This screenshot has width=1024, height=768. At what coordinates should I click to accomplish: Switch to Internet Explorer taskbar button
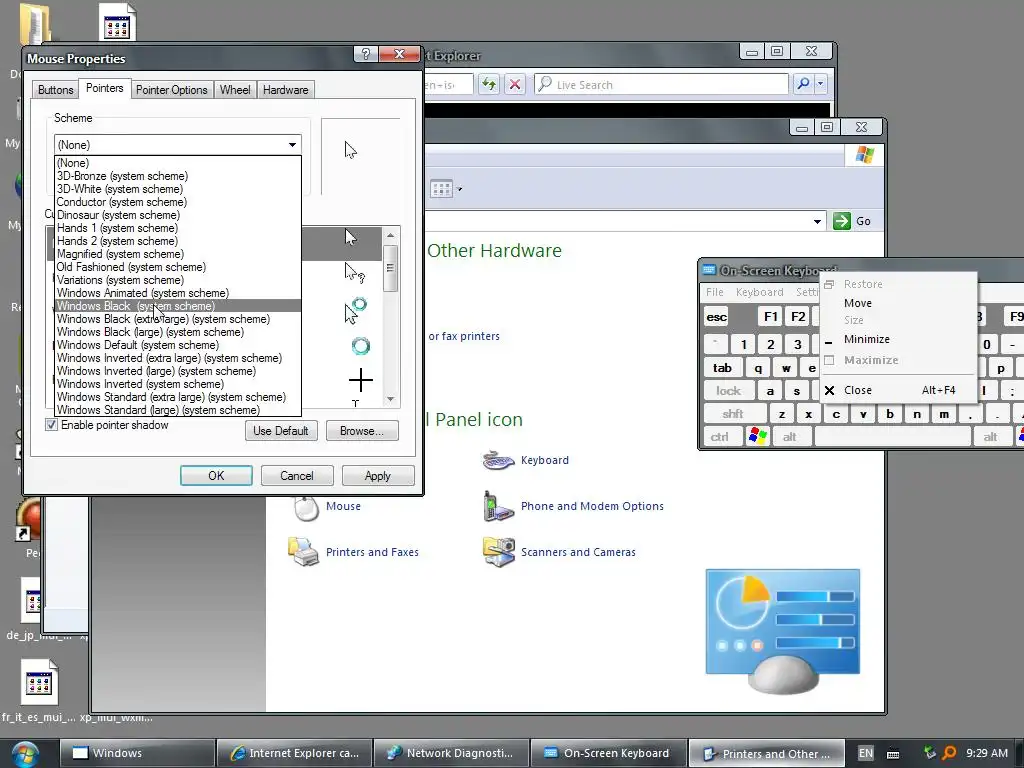(295, 753)
